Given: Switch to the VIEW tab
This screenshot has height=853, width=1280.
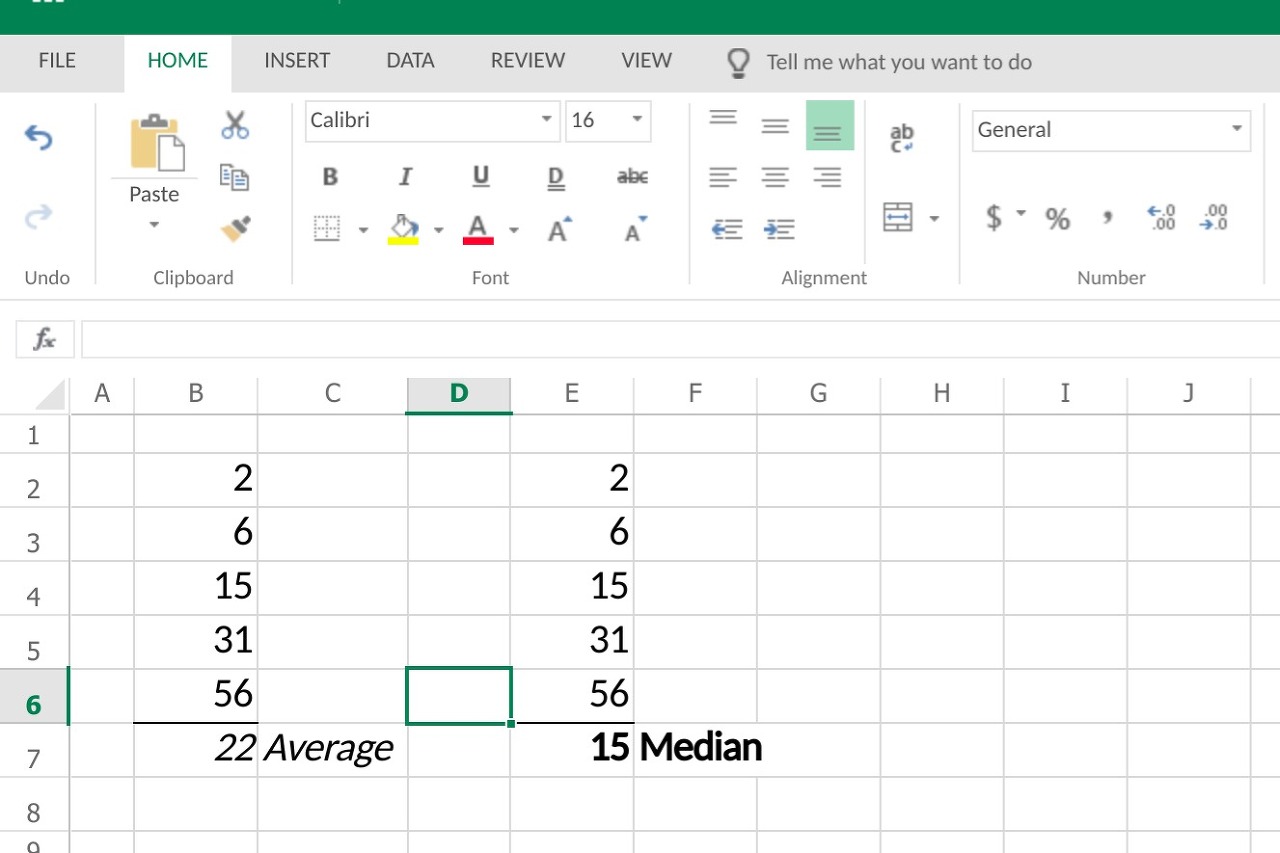Looking at the screenshot, I should pyautogui.click(x=646, y=61).
